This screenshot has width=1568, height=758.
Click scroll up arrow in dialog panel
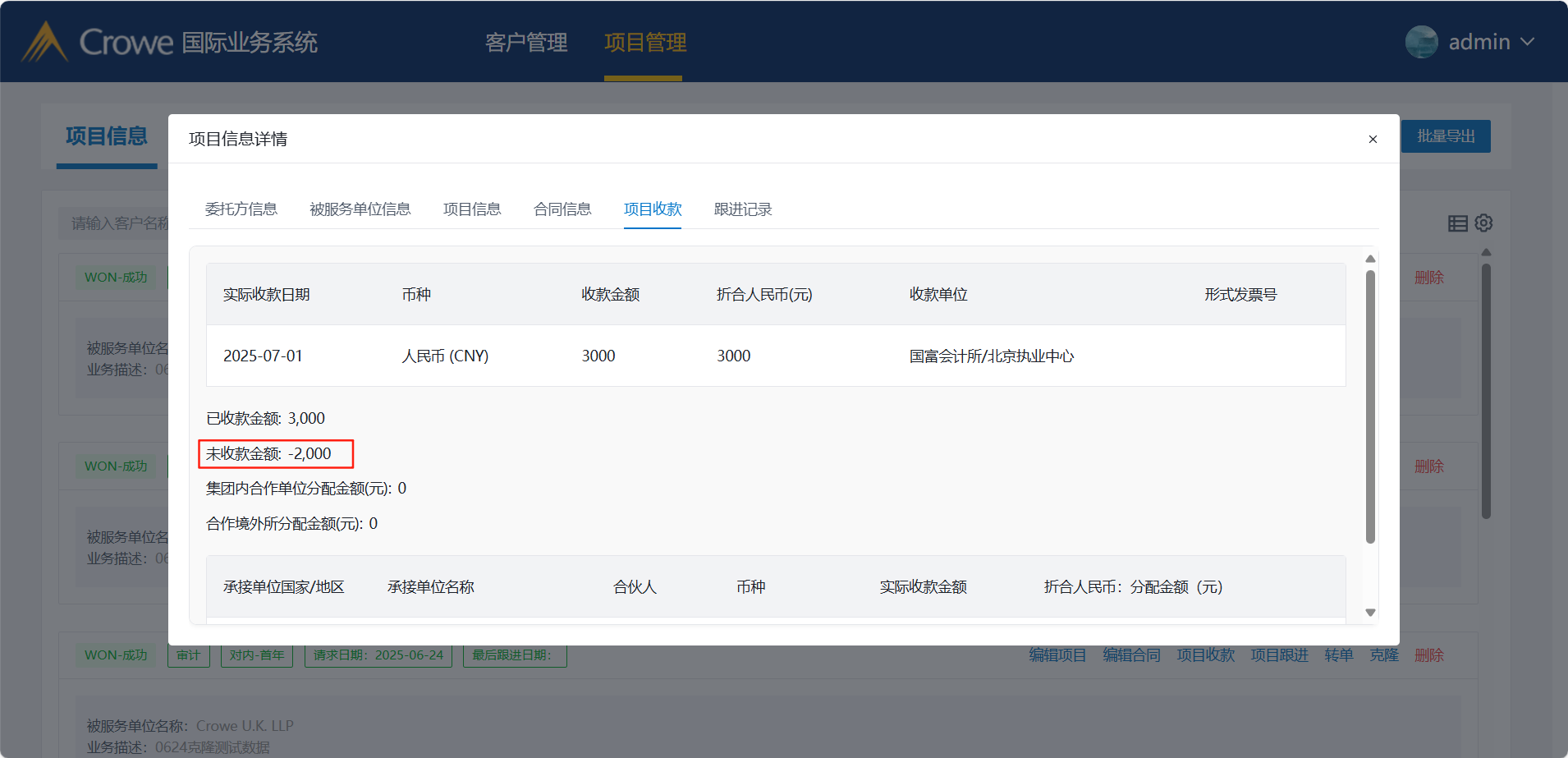1370,259
